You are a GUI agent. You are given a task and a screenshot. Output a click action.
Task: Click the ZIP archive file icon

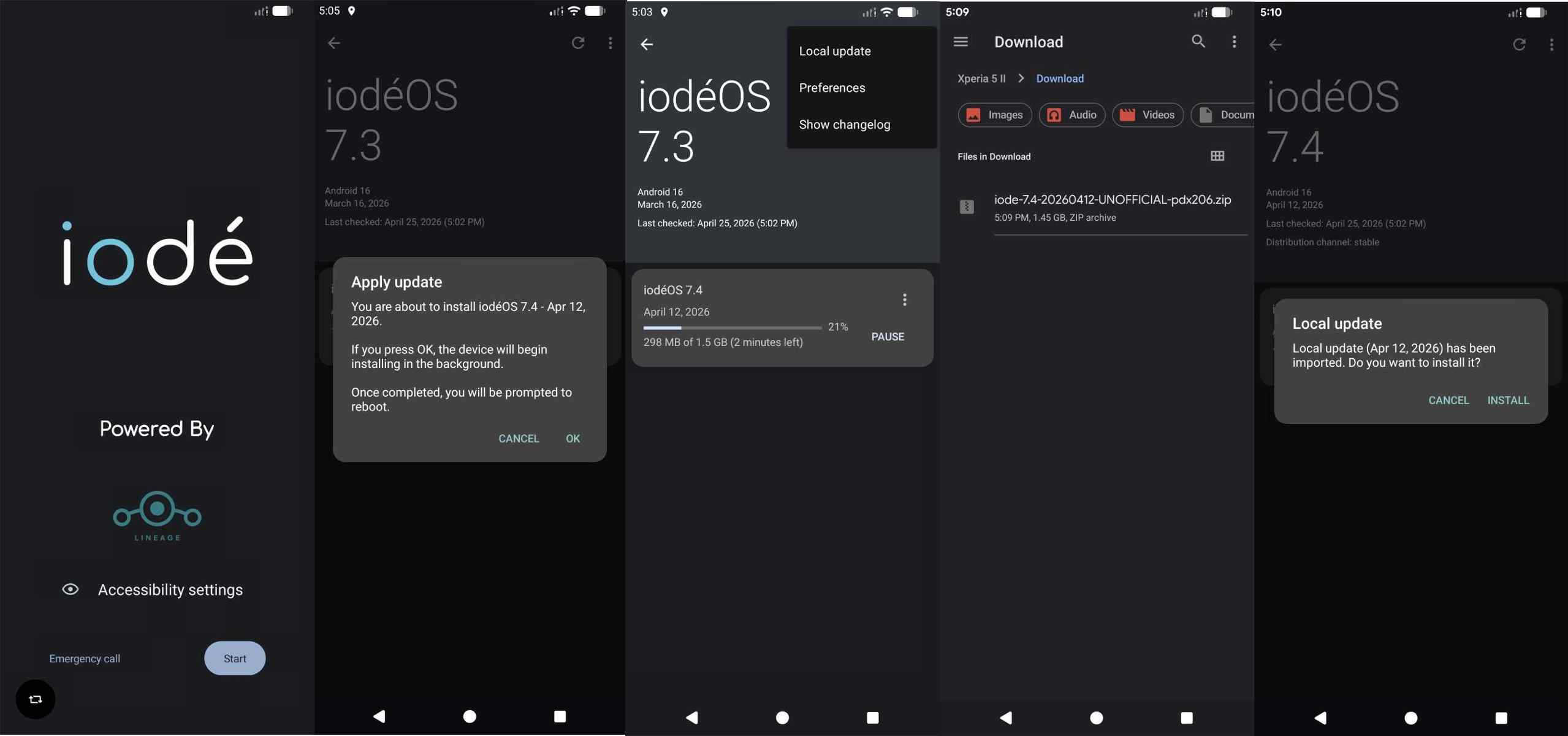pos(967,207)
